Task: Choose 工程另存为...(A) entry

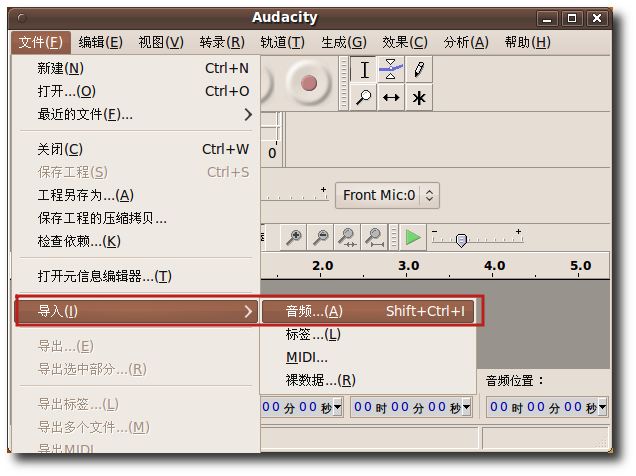Action: (x=136, y=195)
